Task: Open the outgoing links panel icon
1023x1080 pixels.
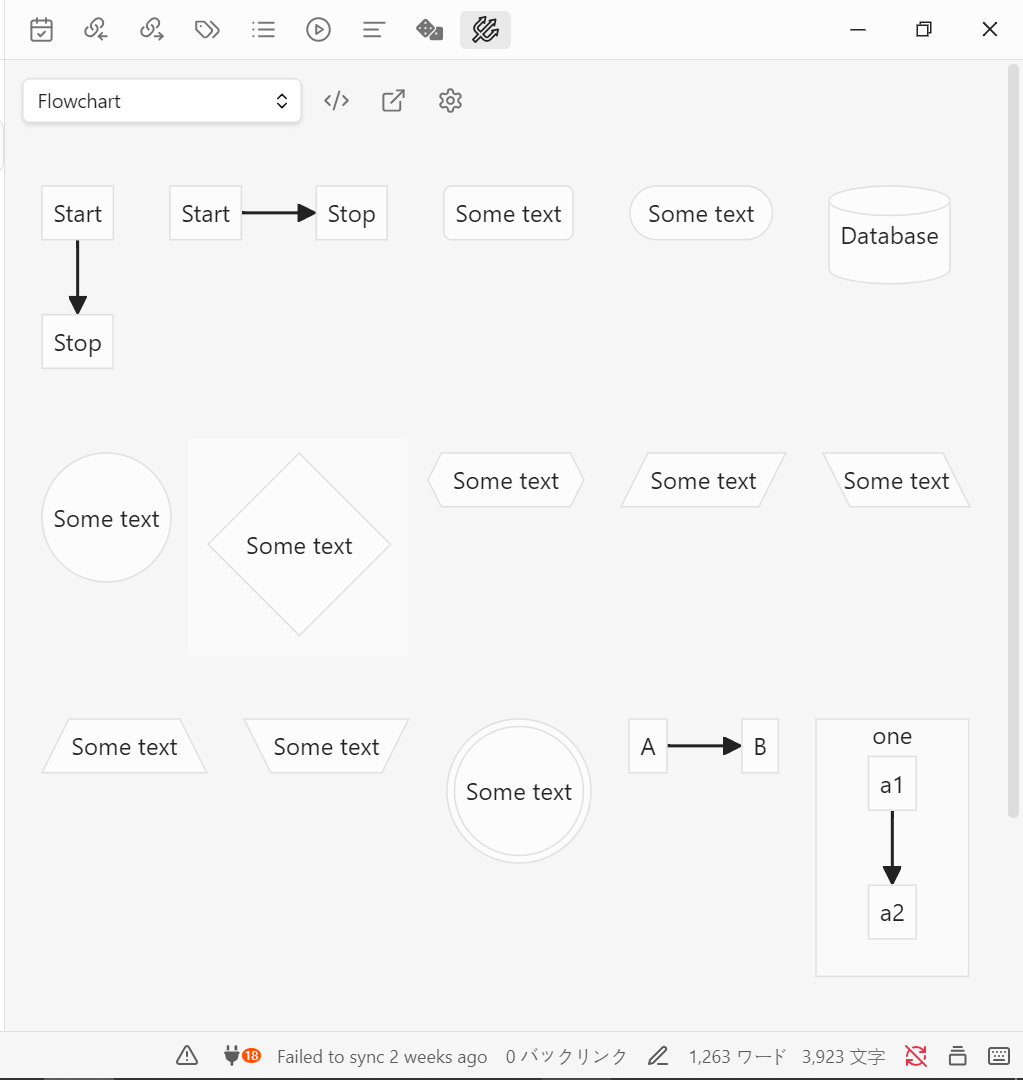Action: (x=152, y=30)
